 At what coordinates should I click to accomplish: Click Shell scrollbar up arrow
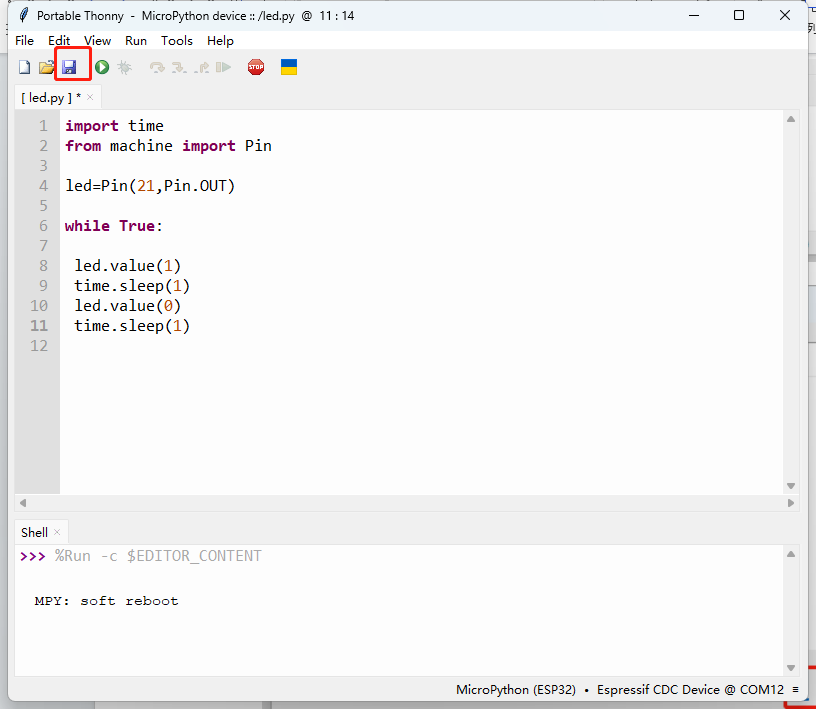click(x=791, y=554)
